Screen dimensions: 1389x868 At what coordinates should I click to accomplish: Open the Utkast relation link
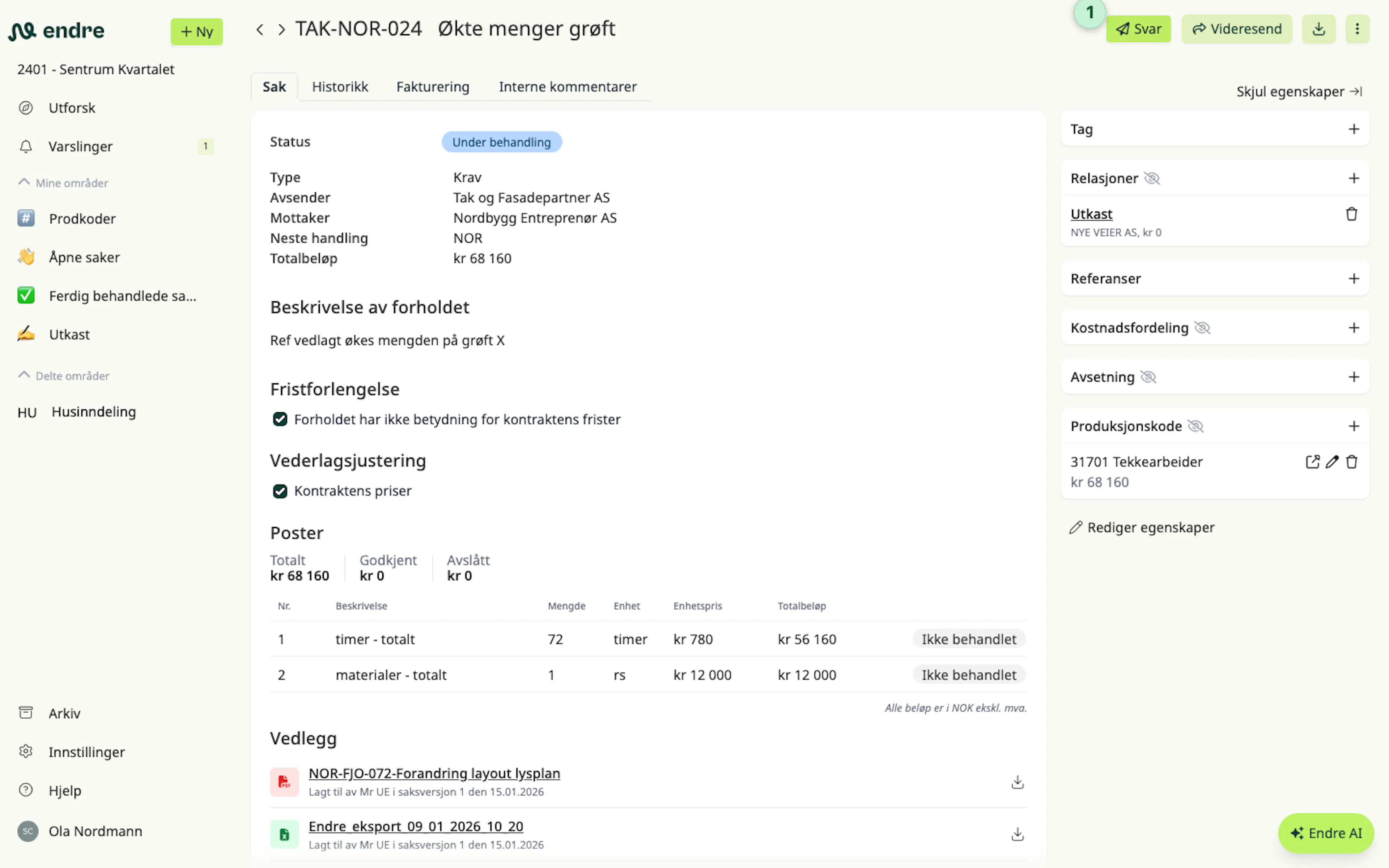tap(1091, 214)
